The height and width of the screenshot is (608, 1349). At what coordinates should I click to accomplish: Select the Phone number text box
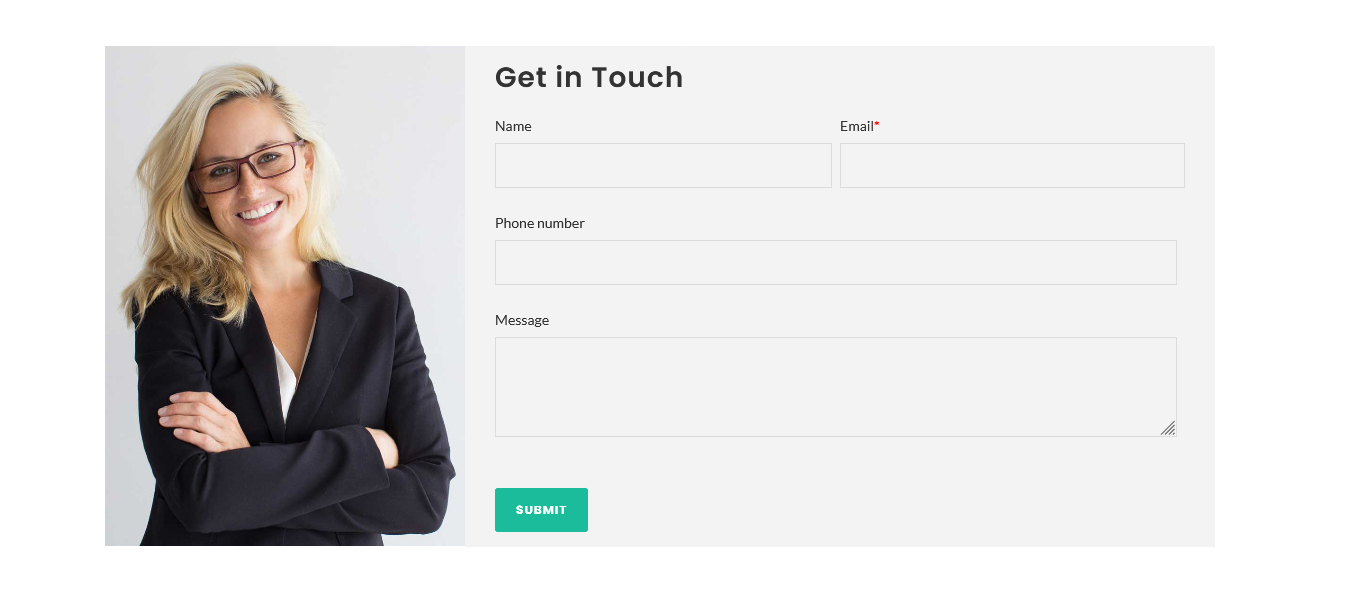(x=835, y=262)
